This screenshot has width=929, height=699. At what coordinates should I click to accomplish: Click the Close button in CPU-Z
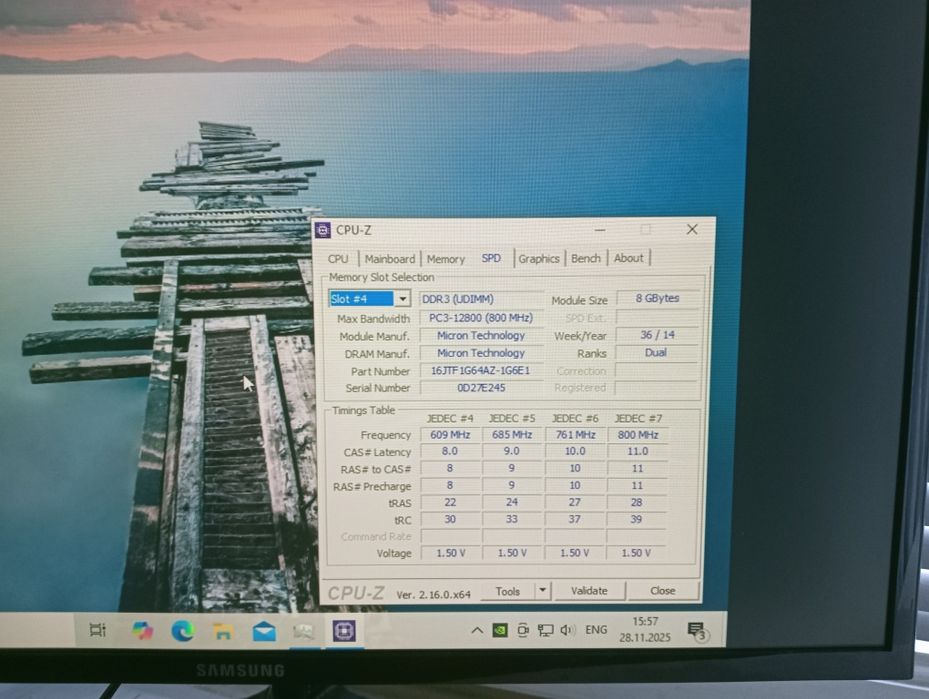coord(662,591)
